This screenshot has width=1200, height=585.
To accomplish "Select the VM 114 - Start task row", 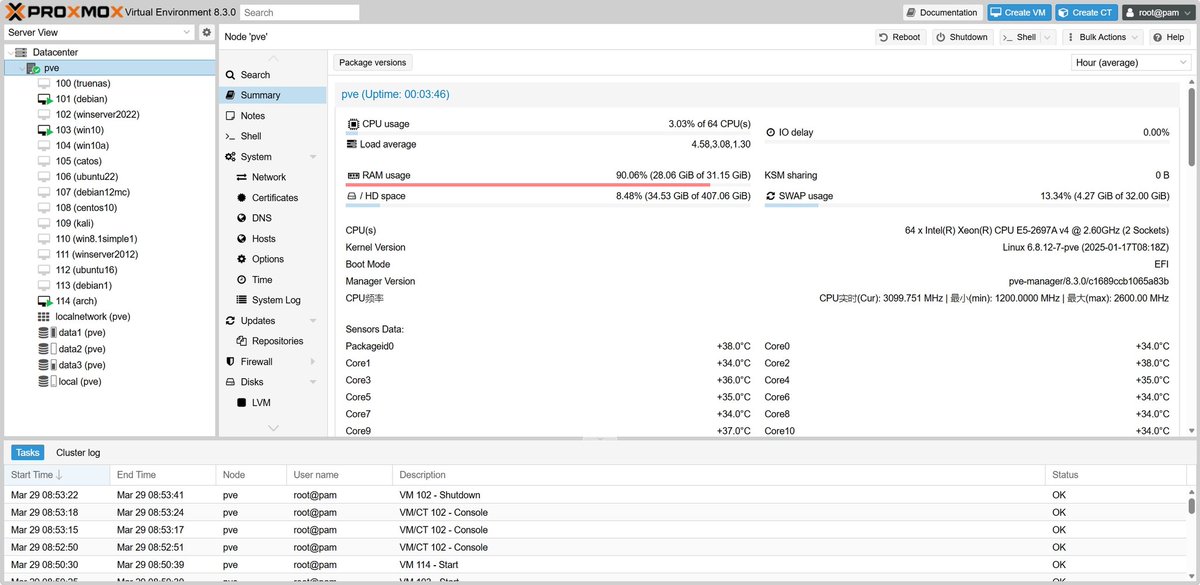I will click(595, 565).
